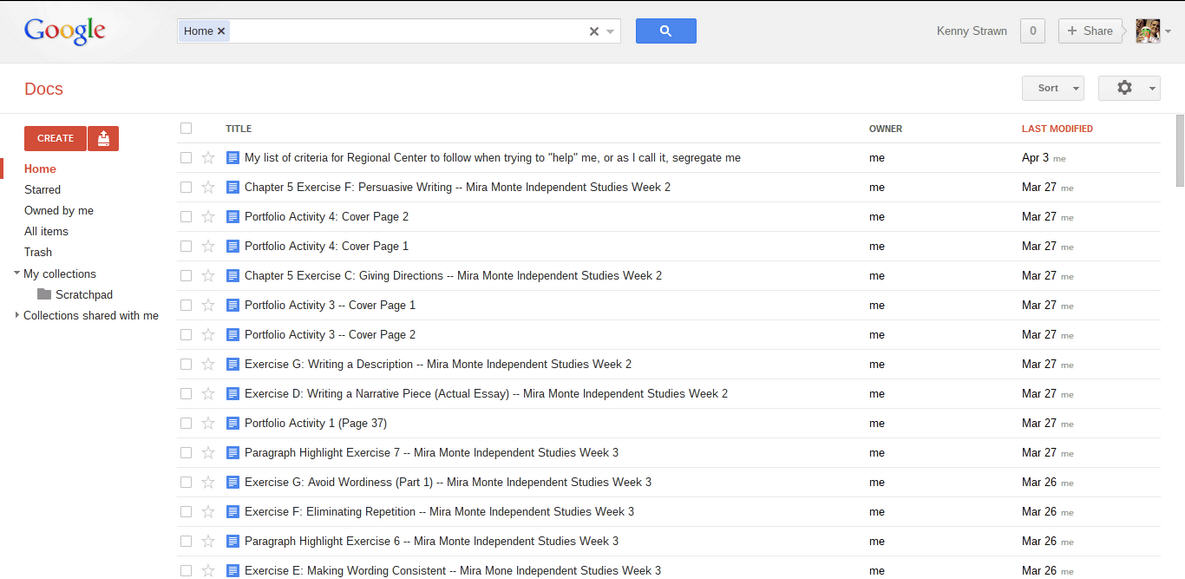Click the blue search magnifier button
The width and height of the screenshot is (1185, 579).
(665, 31)
